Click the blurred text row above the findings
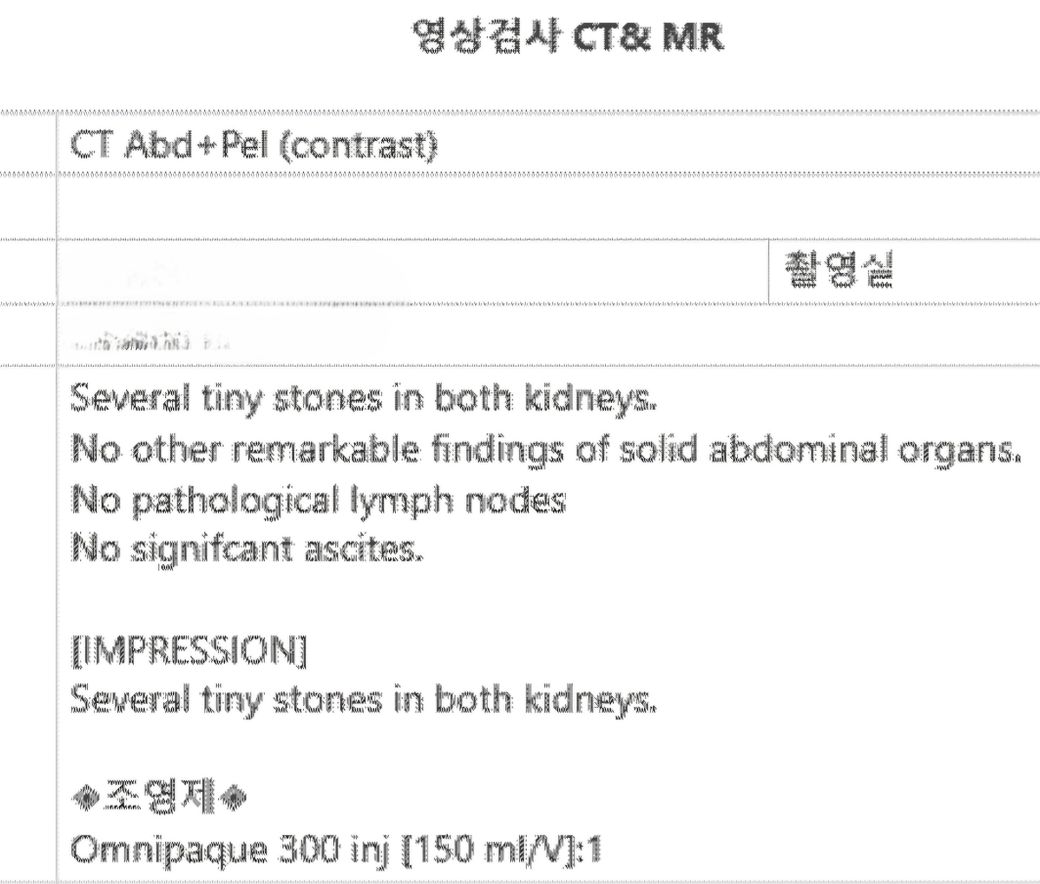 click(x=150, y=341)
